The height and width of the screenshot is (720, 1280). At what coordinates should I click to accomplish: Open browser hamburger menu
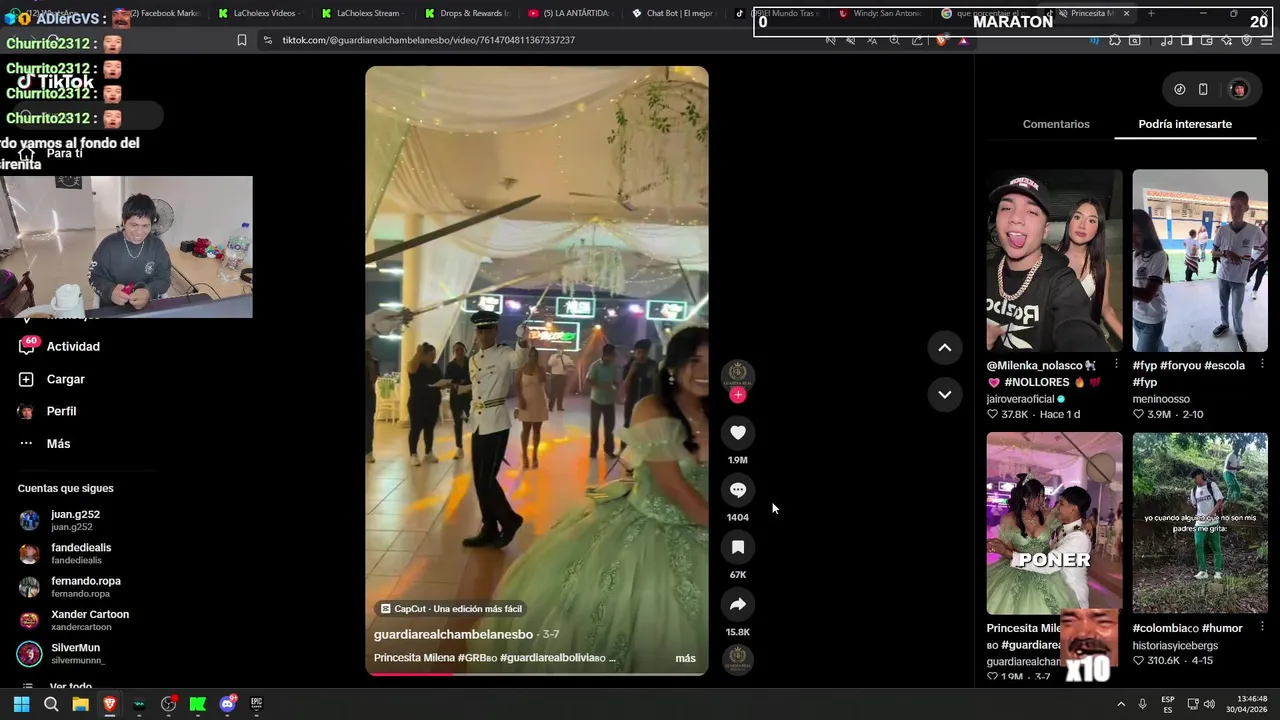[x=1266, y=40]
